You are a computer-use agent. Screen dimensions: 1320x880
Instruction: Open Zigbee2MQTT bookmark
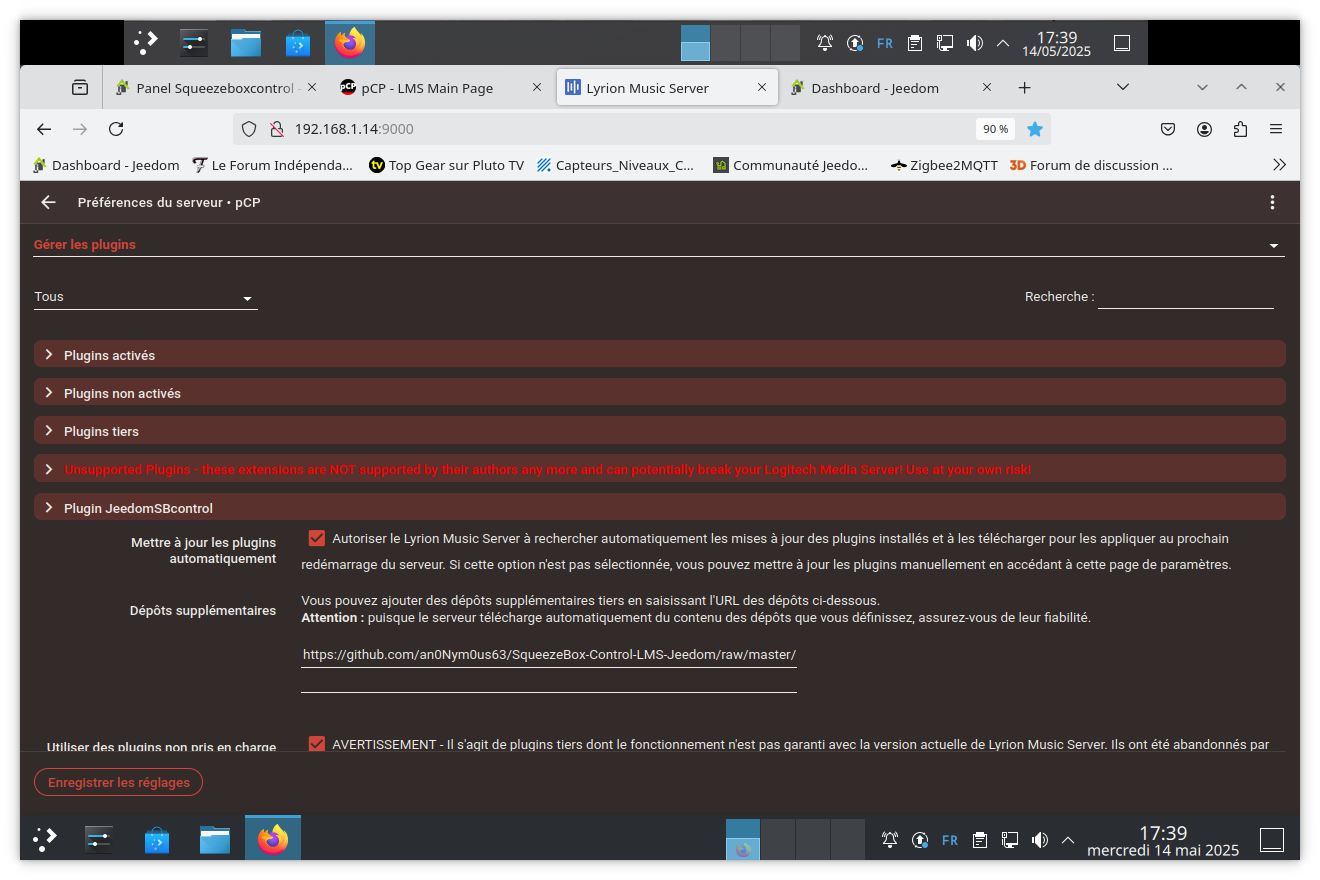(944, 165)
